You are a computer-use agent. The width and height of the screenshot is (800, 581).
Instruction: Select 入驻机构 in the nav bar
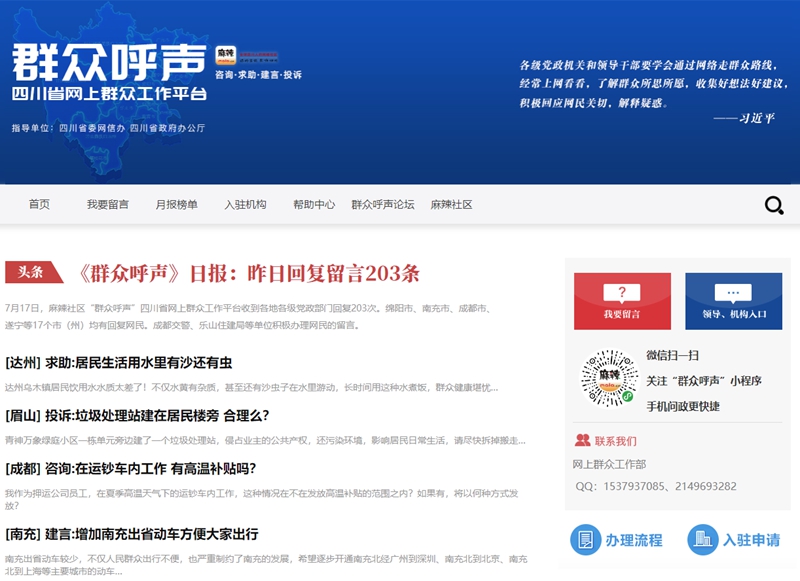pos(245,205)
